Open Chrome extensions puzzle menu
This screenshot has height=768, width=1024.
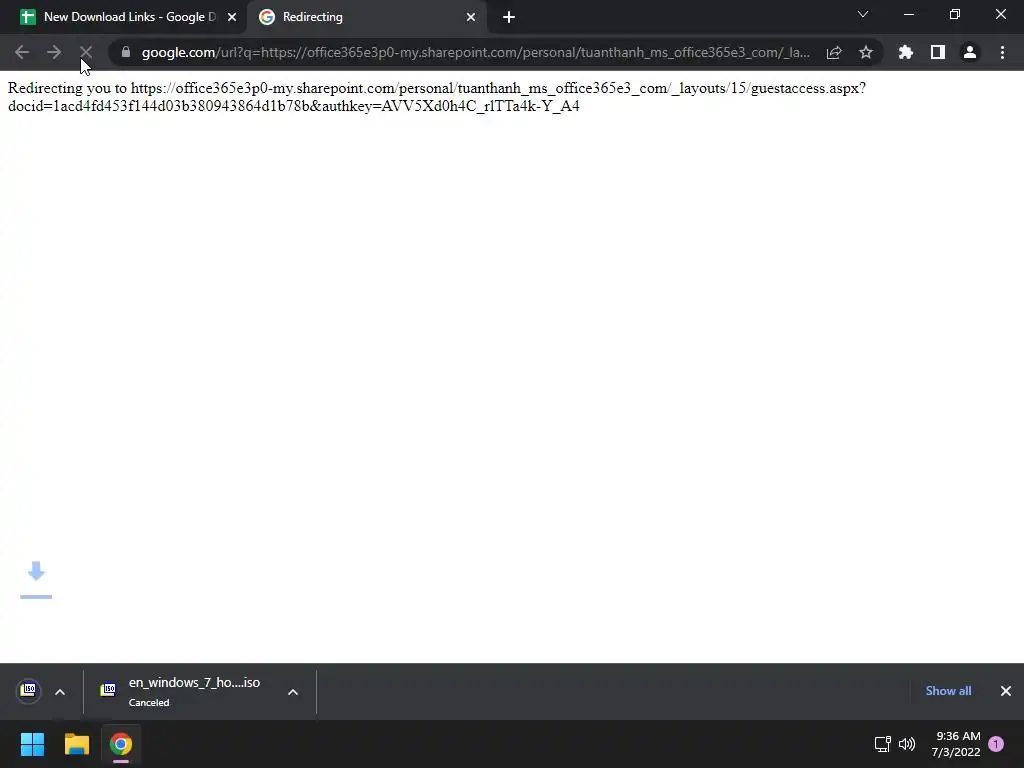(906, 52)
